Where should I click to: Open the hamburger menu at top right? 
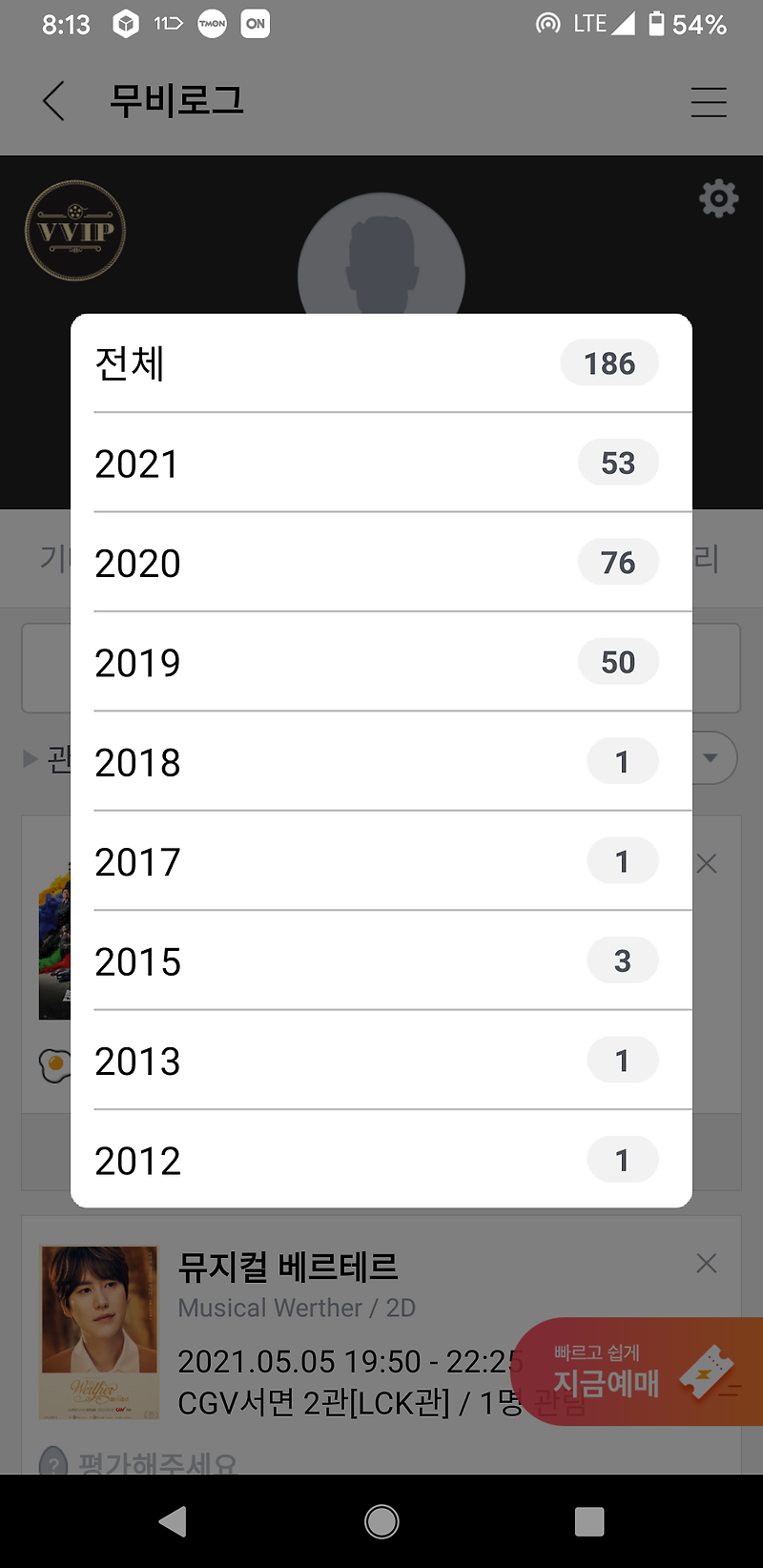(x=709, y=102)
